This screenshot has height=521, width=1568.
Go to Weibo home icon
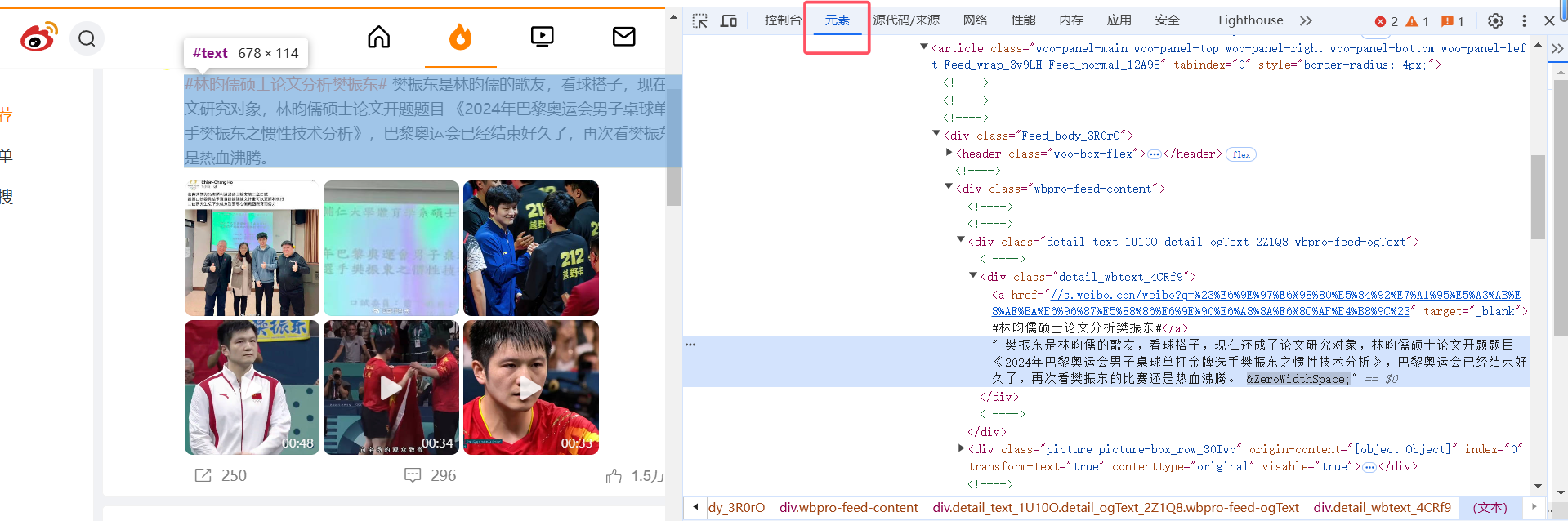[378, 37]
